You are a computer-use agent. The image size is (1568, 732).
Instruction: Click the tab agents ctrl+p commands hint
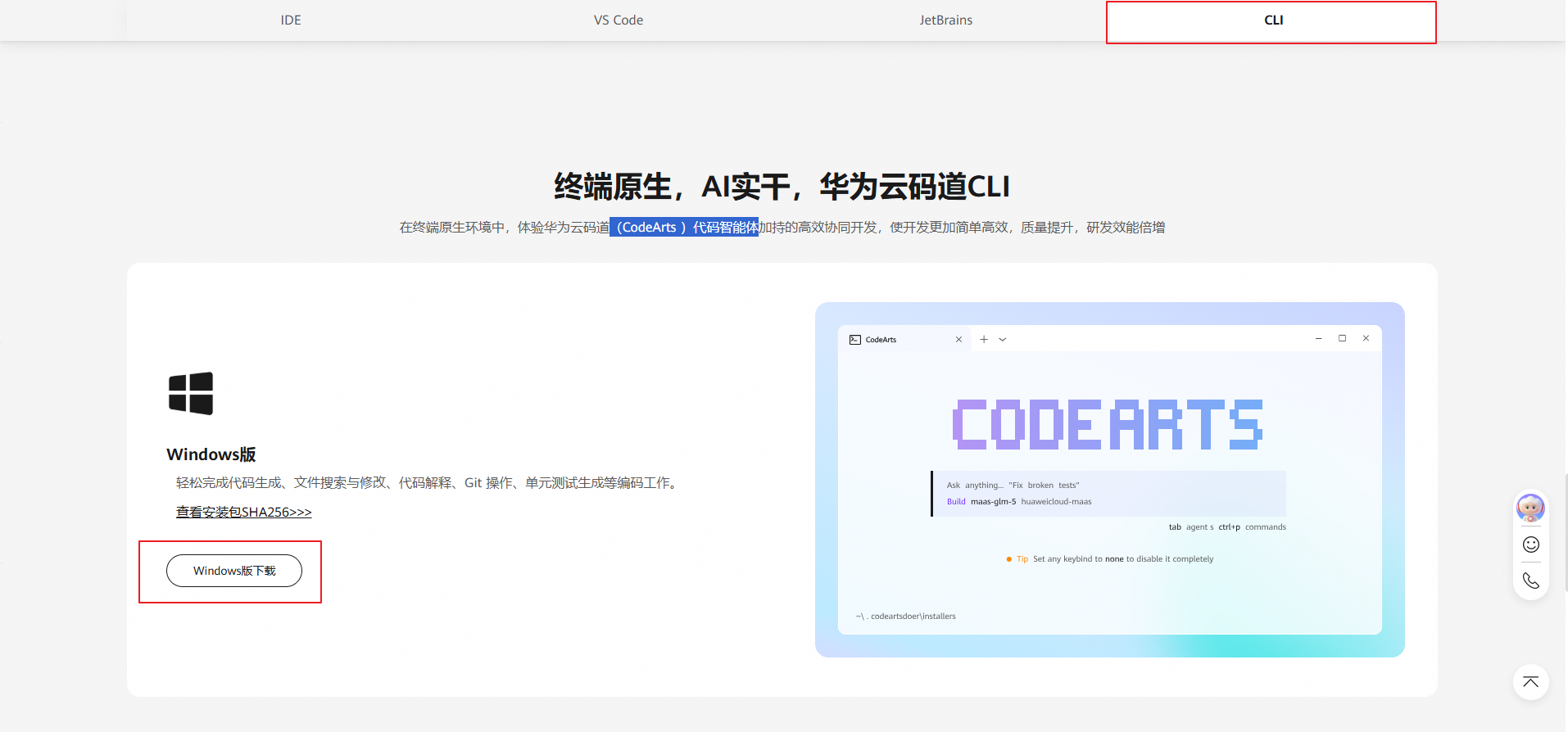coord(1227,527)
